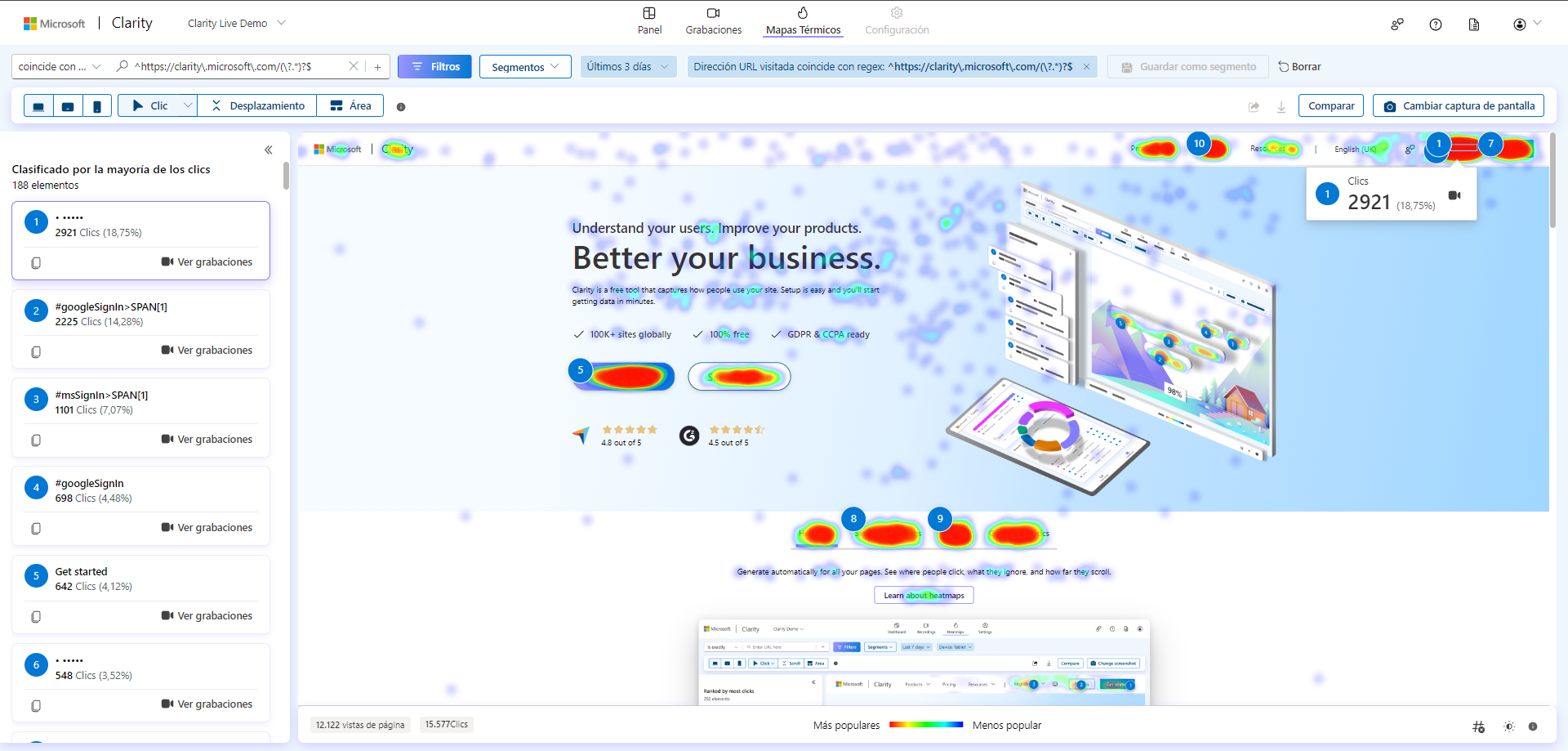Viewport: 1568px width, 751px height.
Task: Toggle element rank numbers icon in footer
Action: point(1479,726)
